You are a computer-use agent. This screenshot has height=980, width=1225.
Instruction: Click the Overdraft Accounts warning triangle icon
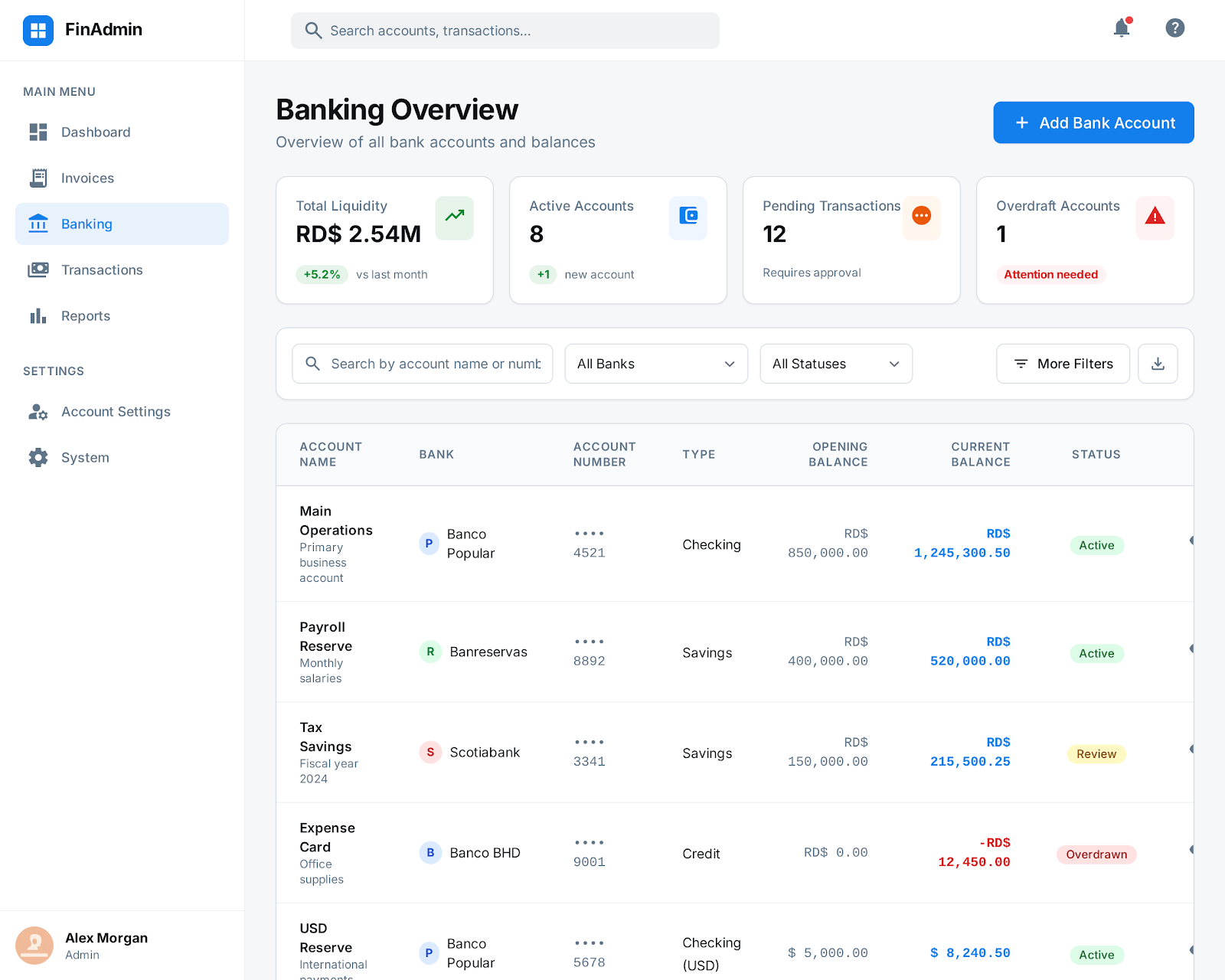(1155, 217)
